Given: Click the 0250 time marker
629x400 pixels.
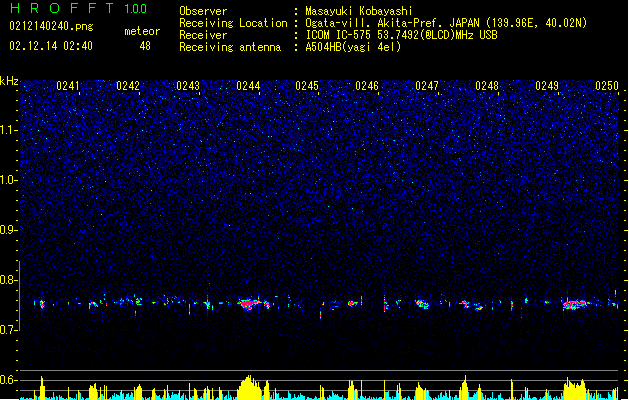Looking at the screenshot, I should point(607,86).
